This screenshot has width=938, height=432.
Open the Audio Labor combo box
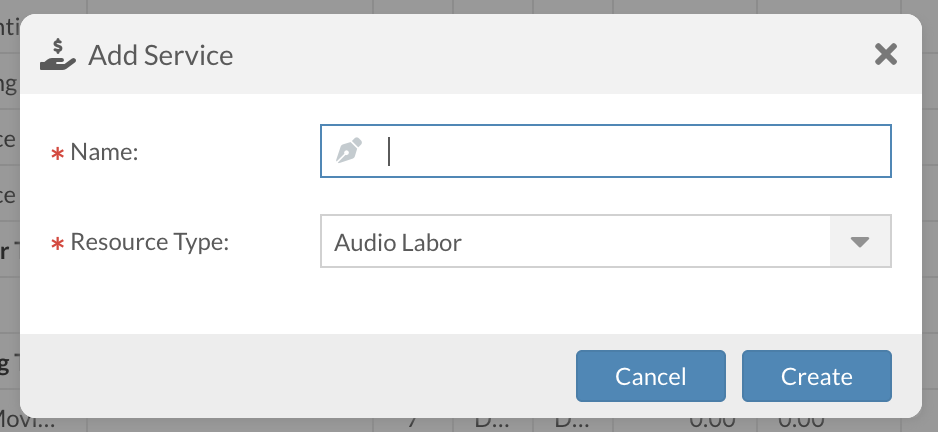(x=575, y=242)
